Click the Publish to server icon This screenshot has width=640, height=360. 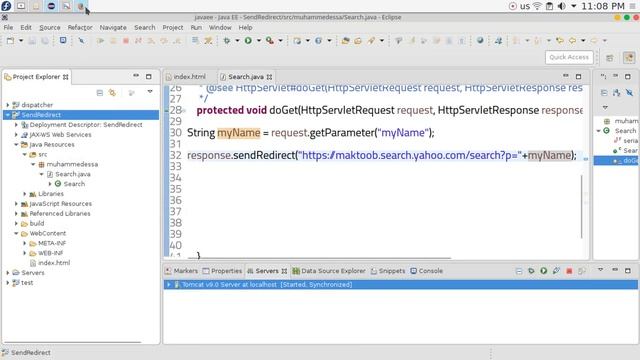click(582, 271)
